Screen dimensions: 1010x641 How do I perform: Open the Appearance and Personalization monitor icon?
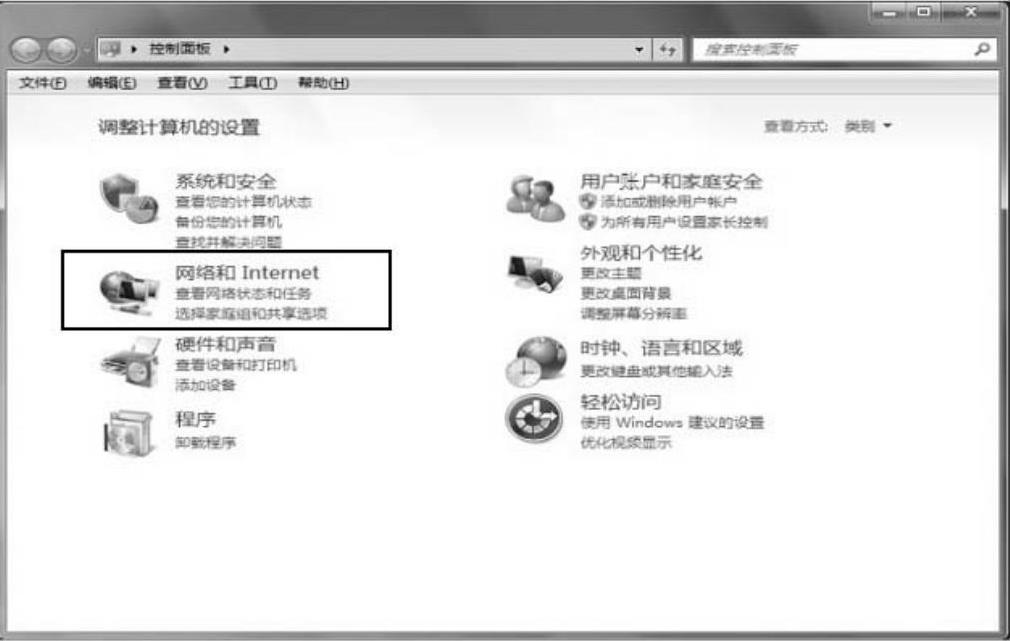point(535,274)
